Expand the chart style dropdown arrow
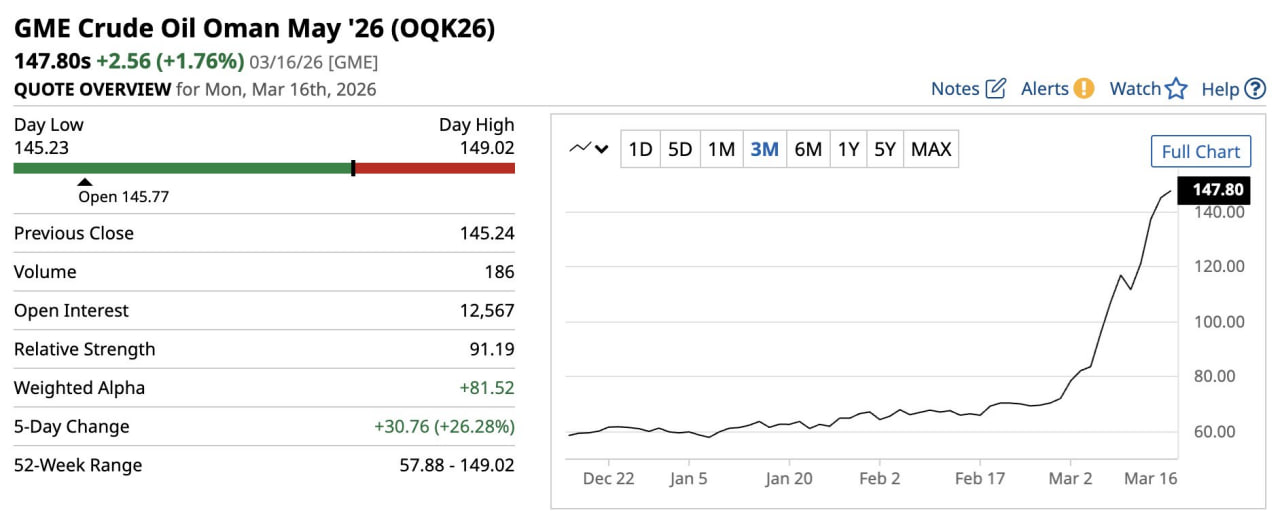The height and width of the screenshot is (529, 1280). (602, 150)
